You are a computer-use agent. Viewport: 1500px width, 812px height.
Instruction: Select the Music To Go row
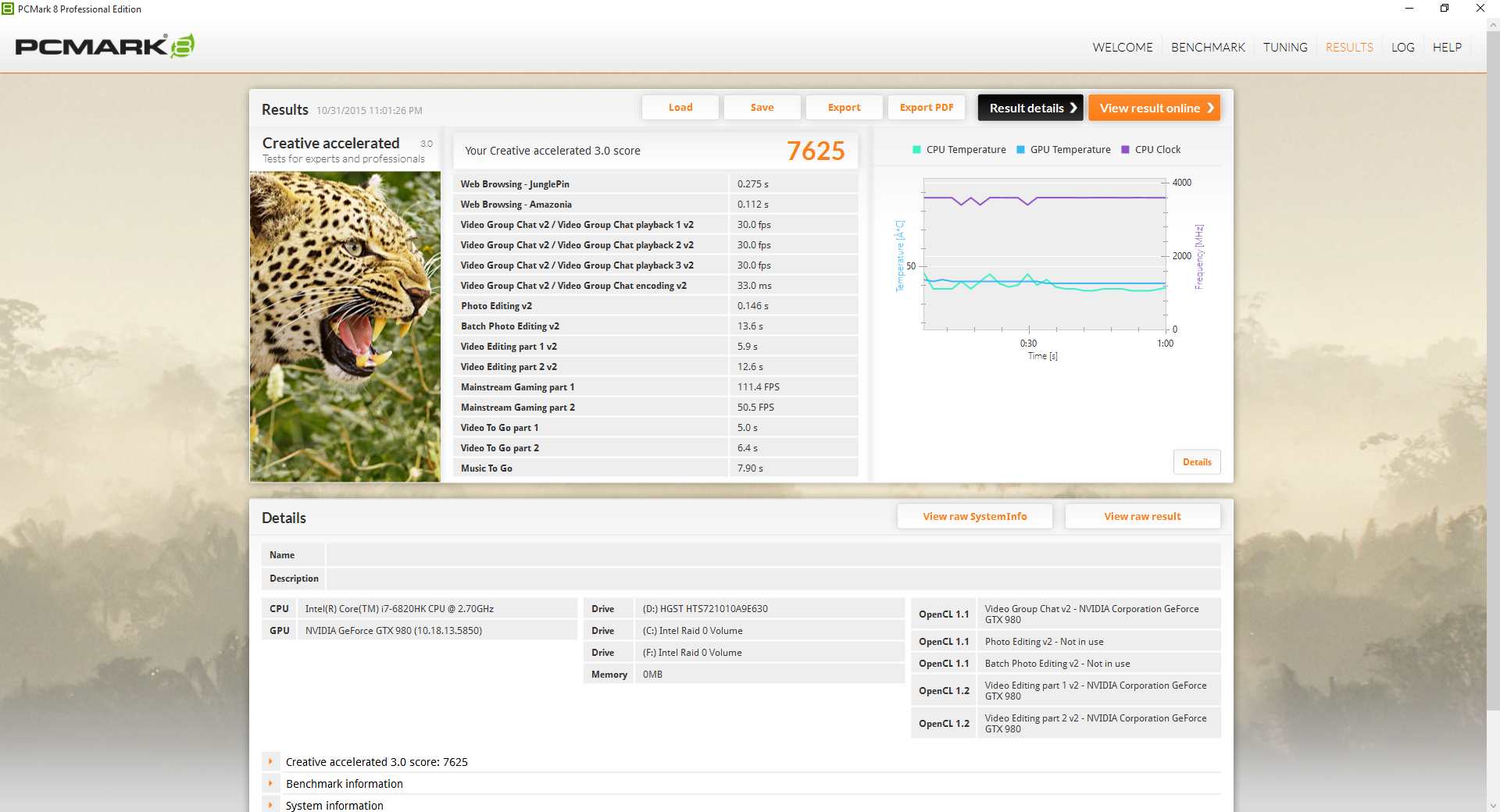(x=655, y=468)
